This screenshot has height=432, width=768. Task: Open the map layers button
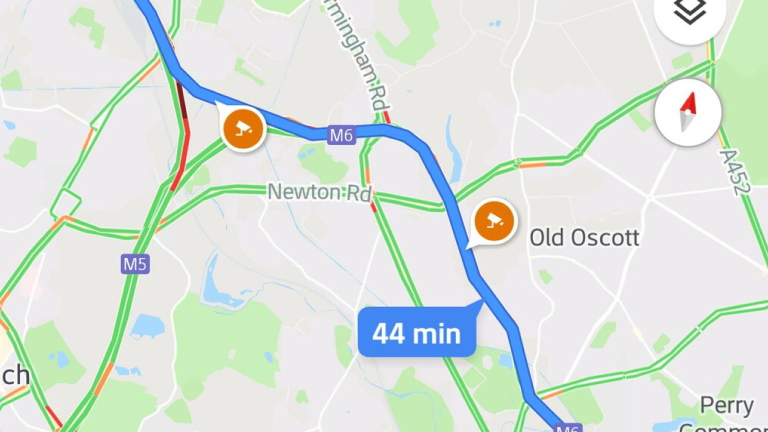point(690,12)
